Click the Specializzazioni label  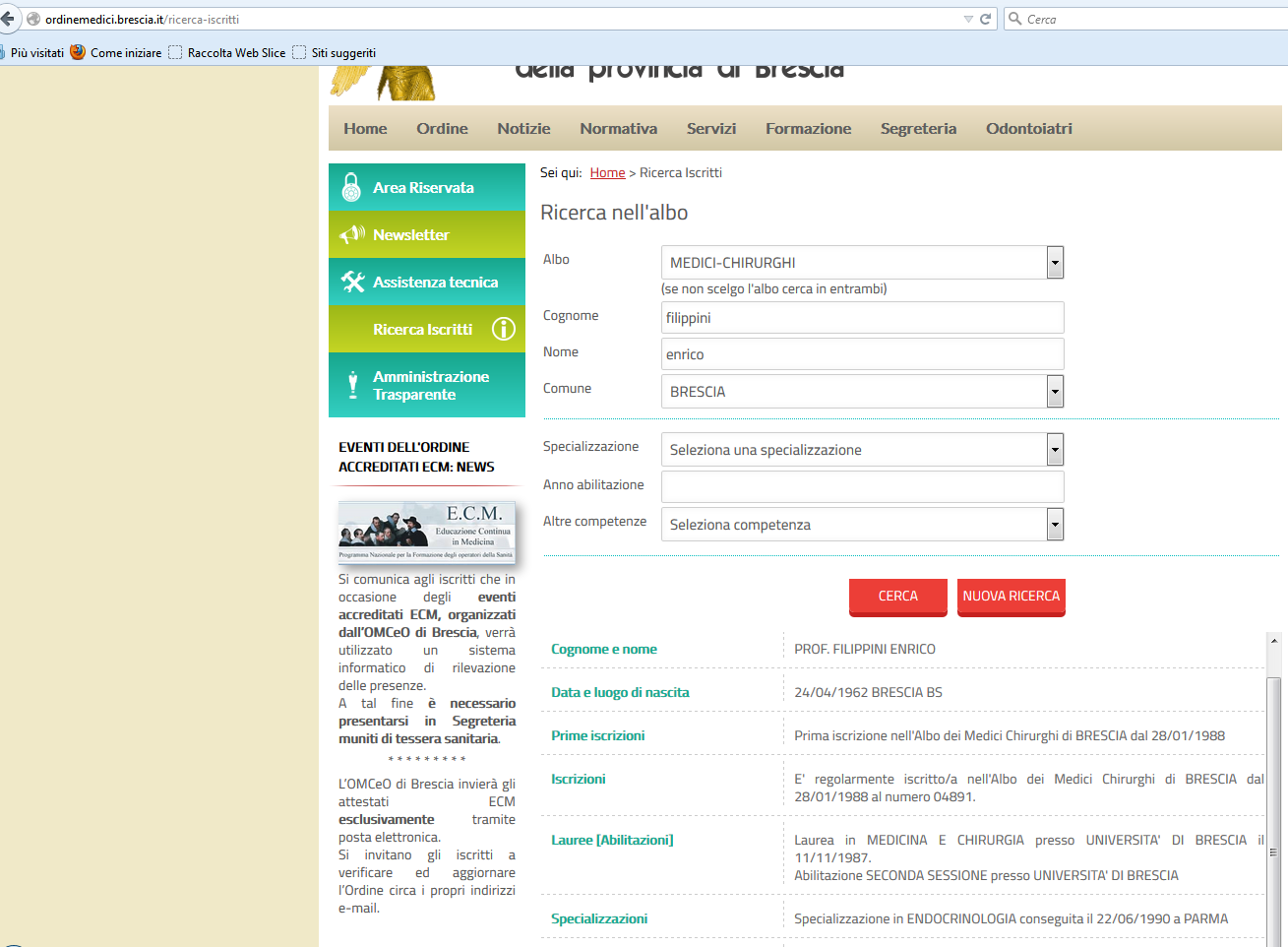(599, 918)
